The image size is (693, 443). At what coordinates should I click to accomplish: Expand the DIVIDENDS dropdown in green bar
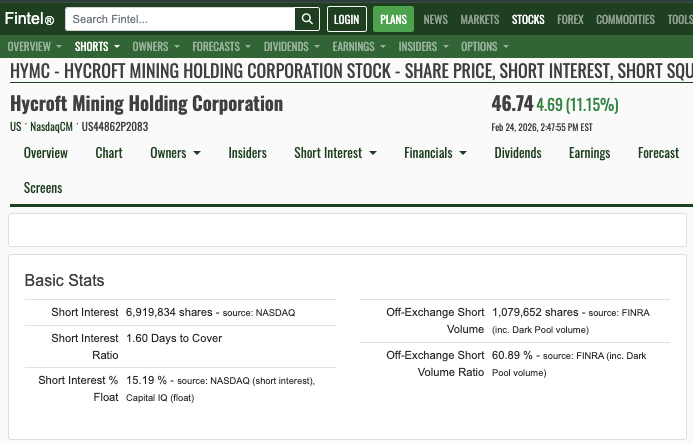[x=292, y=46]
